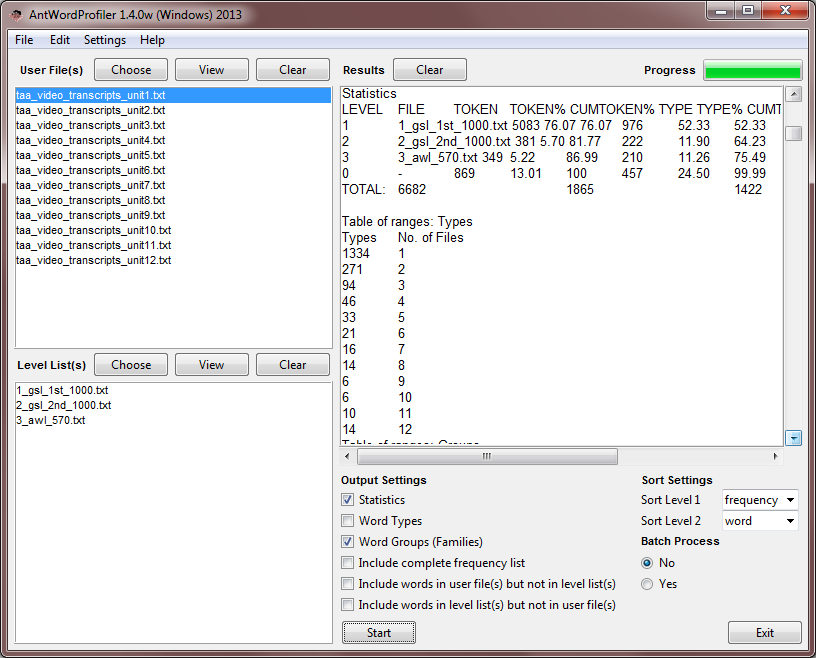Open the File menu

click(x=24, y=40)
